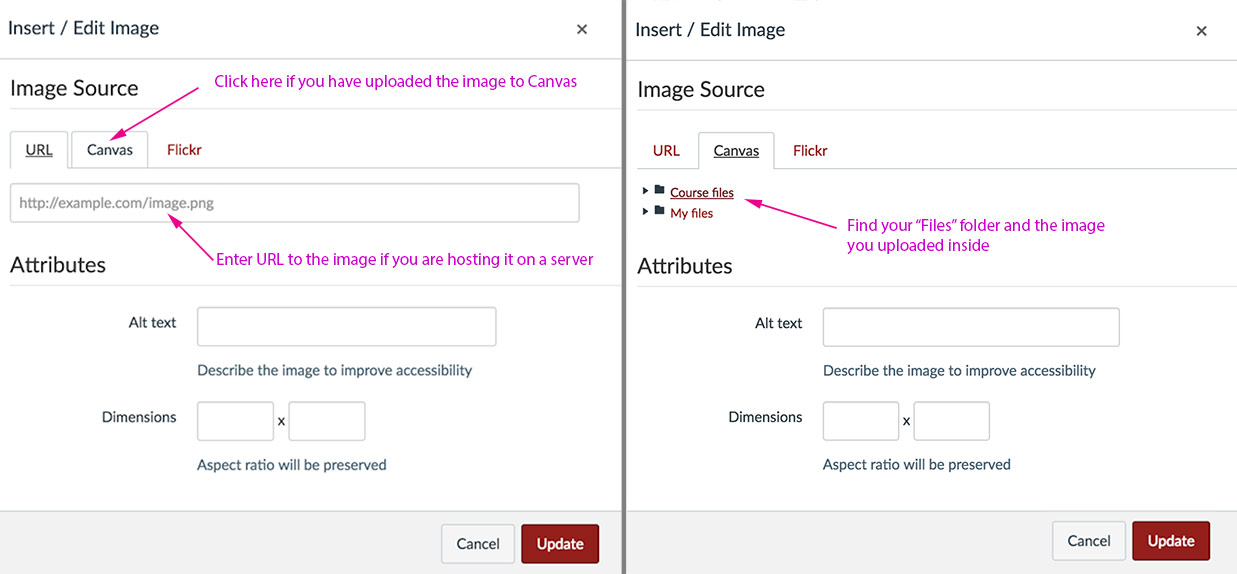
Task: Expand the My files tree arrow
Action: pyautogui.click(x=646, y=211)
